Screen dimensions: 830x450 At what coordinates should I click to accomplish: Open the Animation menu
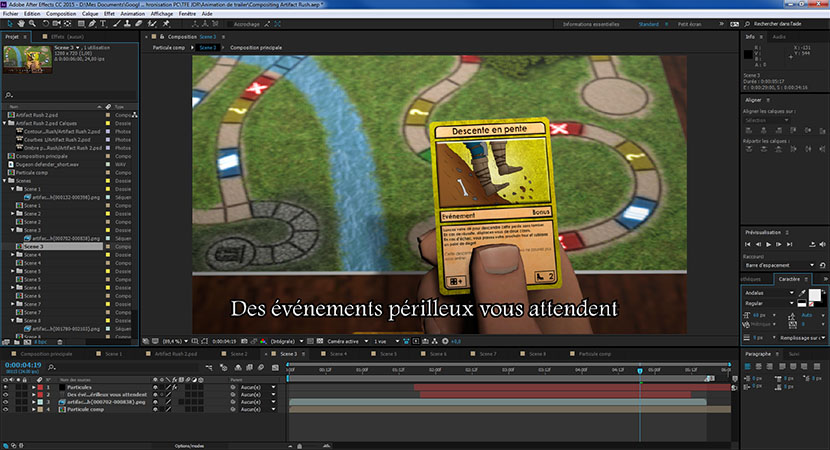click(132, 14)
